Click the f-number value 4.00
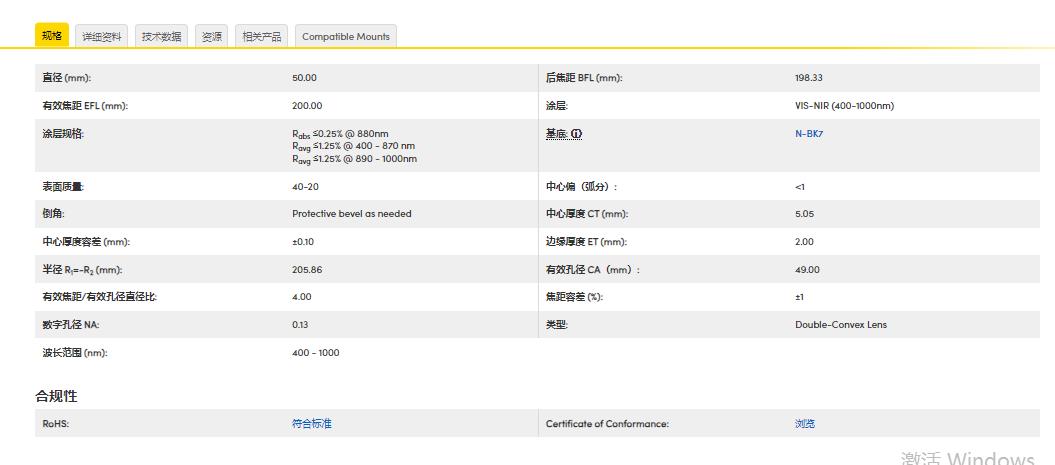The height and width of the screenshot is (465, 1055). [x=301, y=297]
